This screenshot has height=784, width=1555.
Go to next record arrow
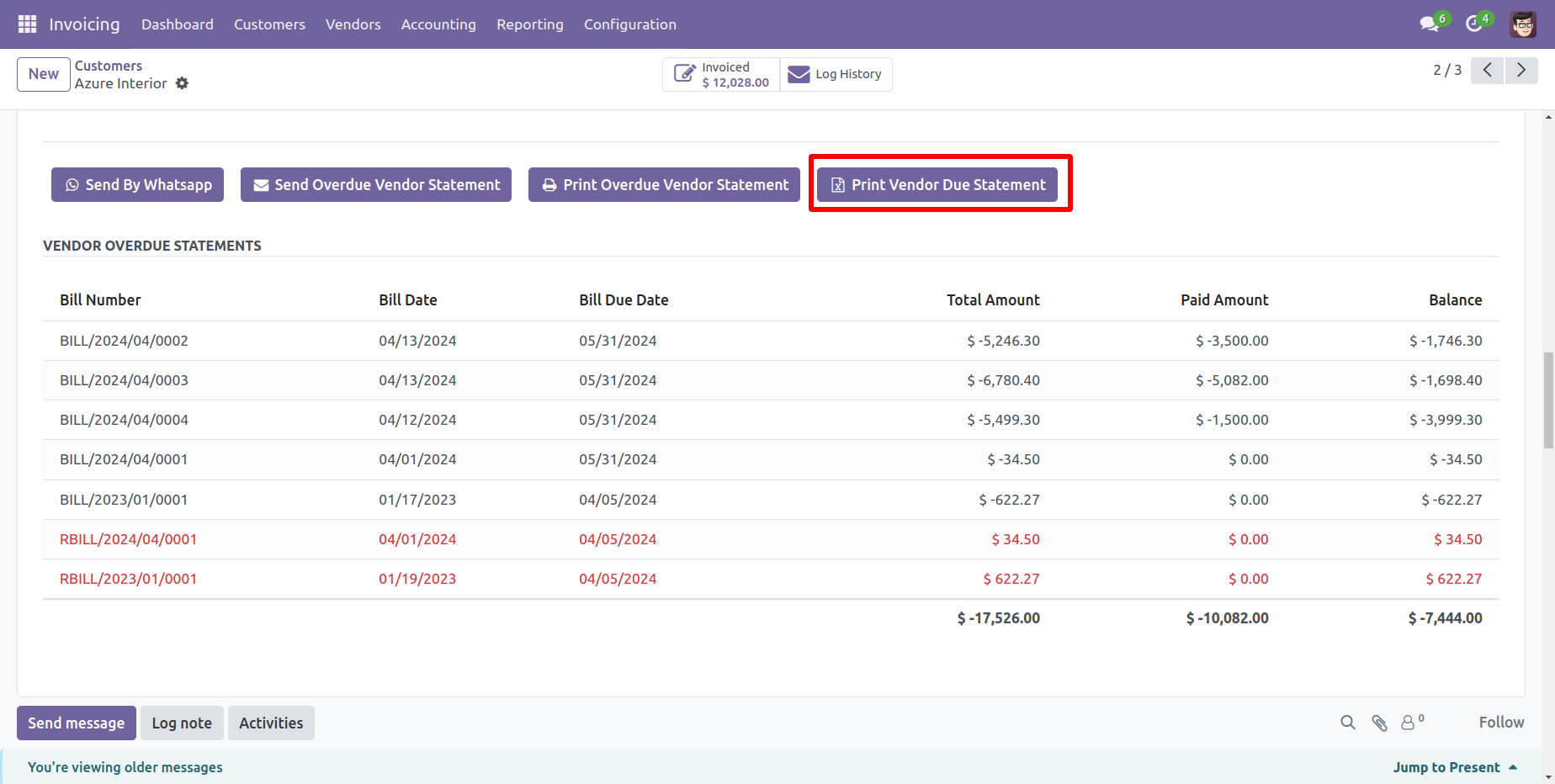pyautogui.click(x=1521, y=71)
